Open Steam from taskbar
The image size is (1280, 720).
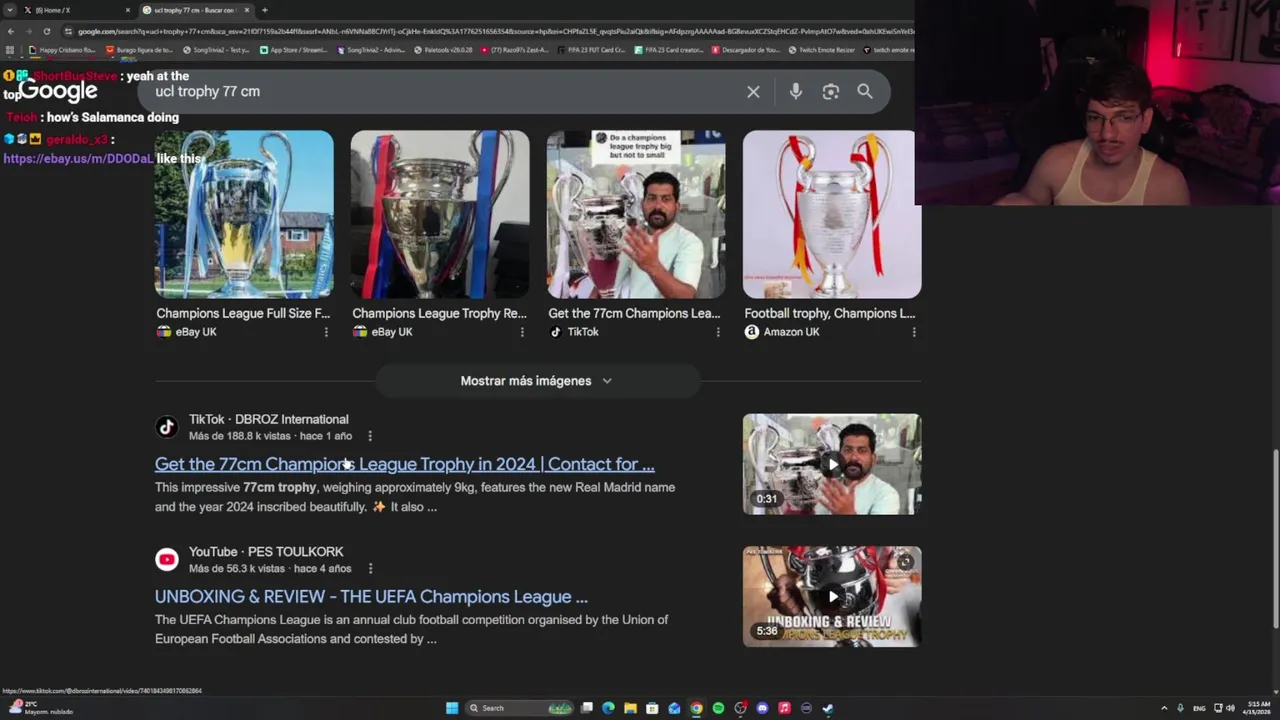click(828, 708)
